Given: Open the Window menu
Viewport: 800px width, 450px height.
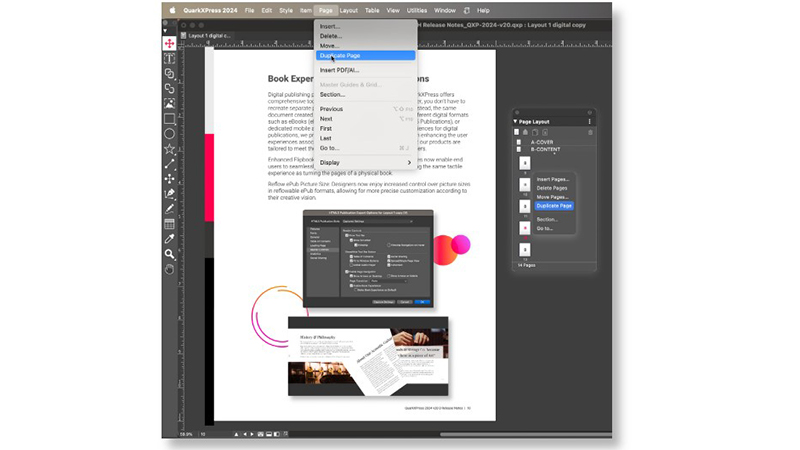Looking at the screenshot, I should point(445,10).
